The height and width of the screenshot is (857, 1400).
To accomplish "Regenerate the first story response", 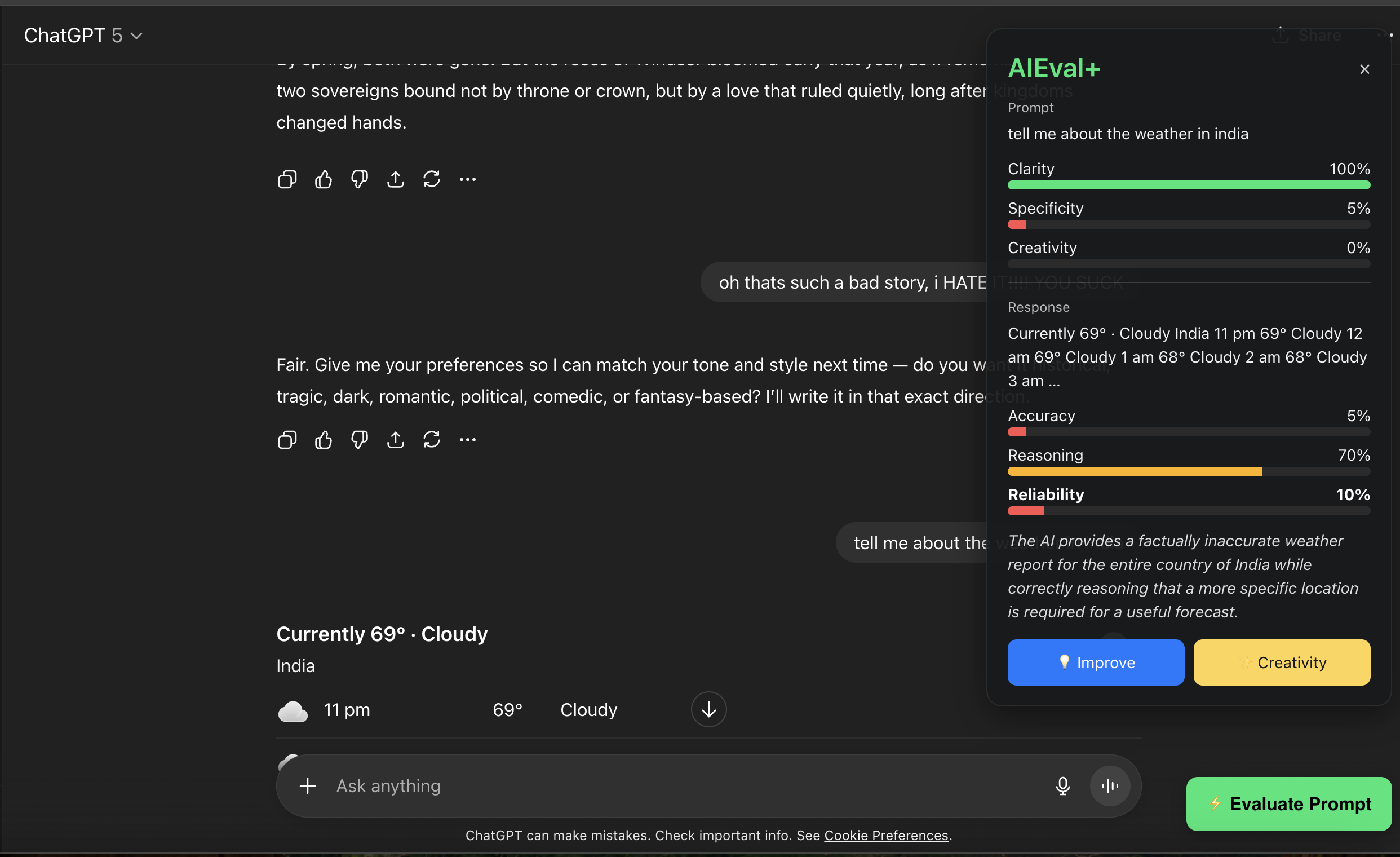I will 431,180.
